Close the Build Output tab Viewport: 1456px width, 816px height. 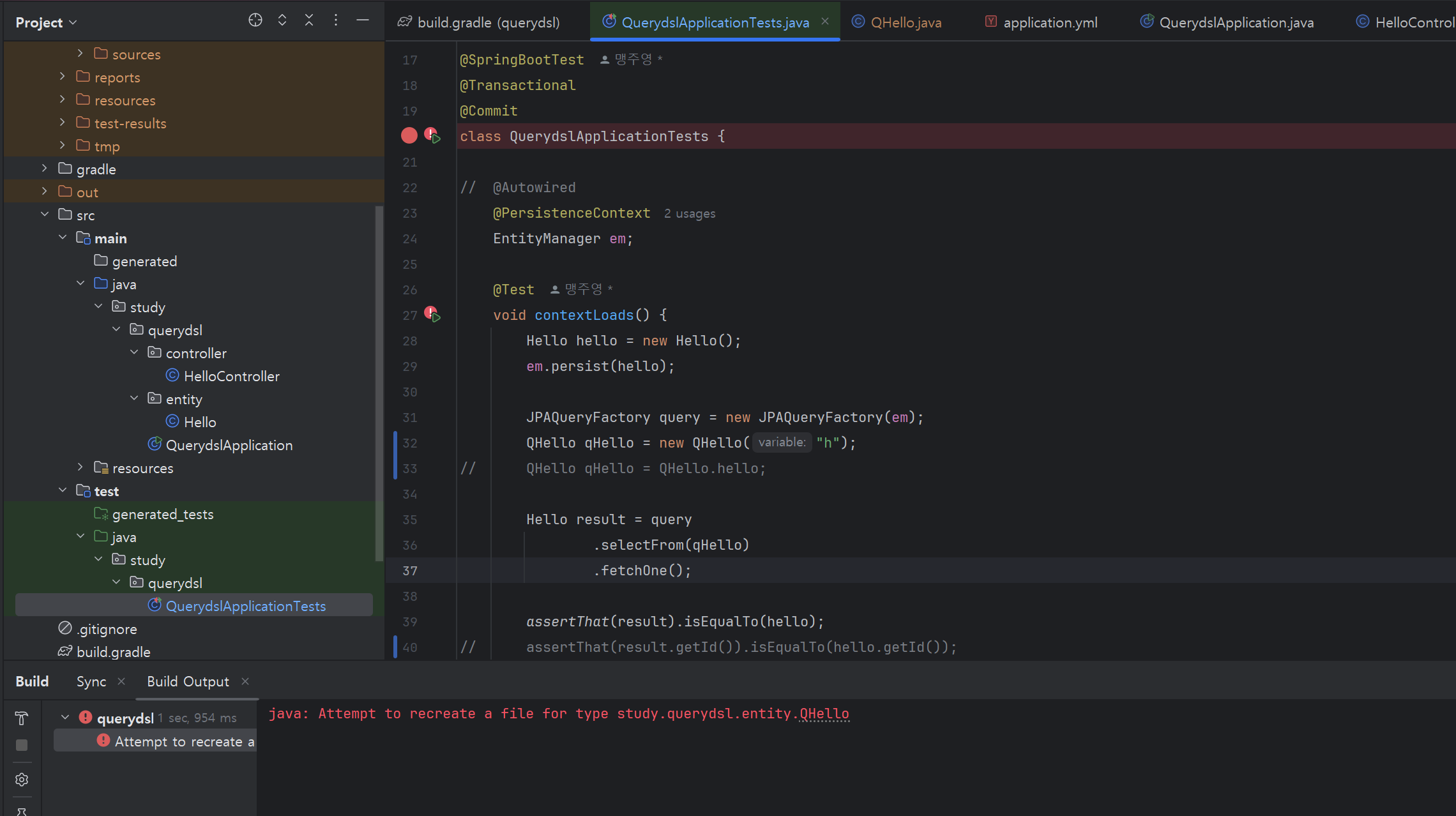[245, 681]
